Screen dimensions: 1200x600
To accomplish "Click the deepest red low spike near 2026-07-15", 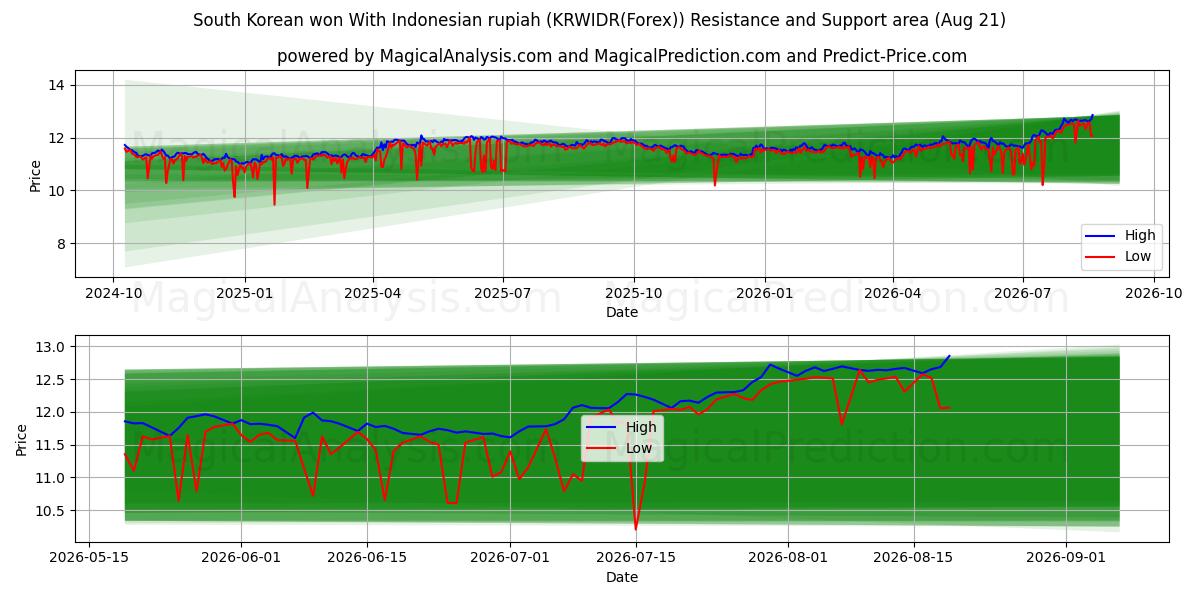I will point(636,528).
